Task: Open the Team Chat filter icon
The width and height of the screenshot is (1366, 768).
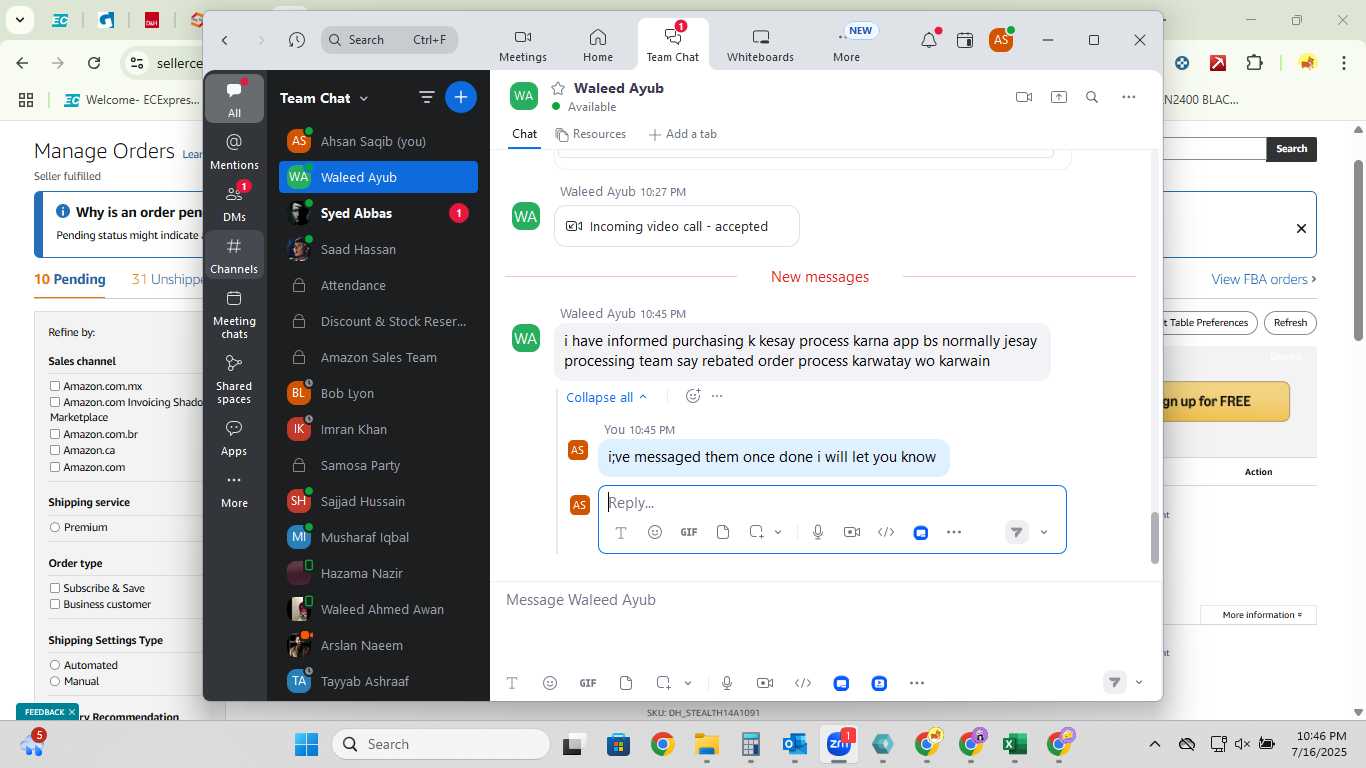Action: pyautogui.click(x=426, y=97)
